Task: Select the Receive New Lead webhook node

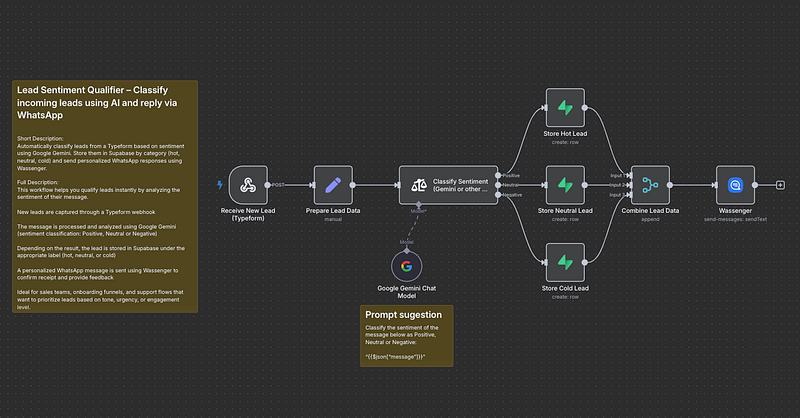Action: click(251, 185)
